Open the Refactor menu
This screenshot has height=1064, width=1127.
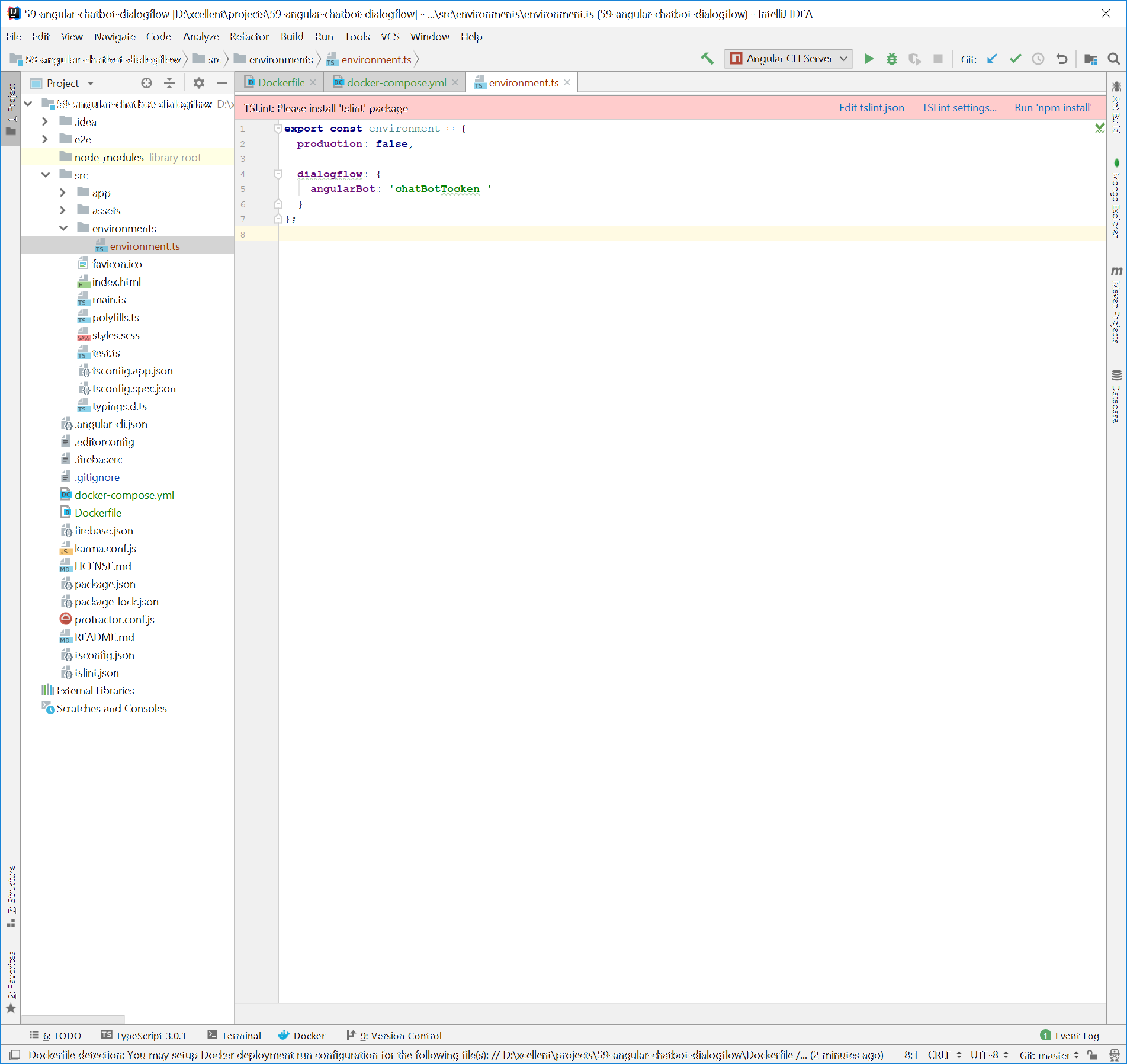tap(249, 37)
